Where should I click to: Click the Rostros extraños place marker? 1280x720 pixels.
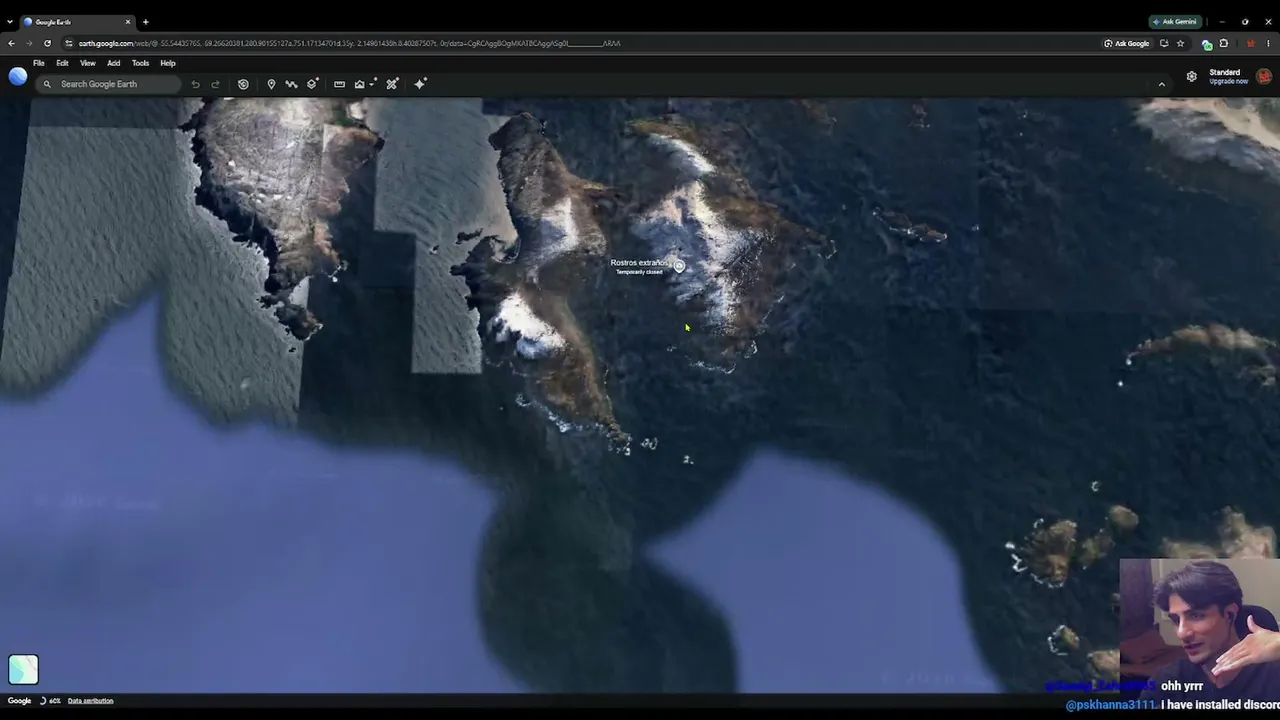coord(679,266)
